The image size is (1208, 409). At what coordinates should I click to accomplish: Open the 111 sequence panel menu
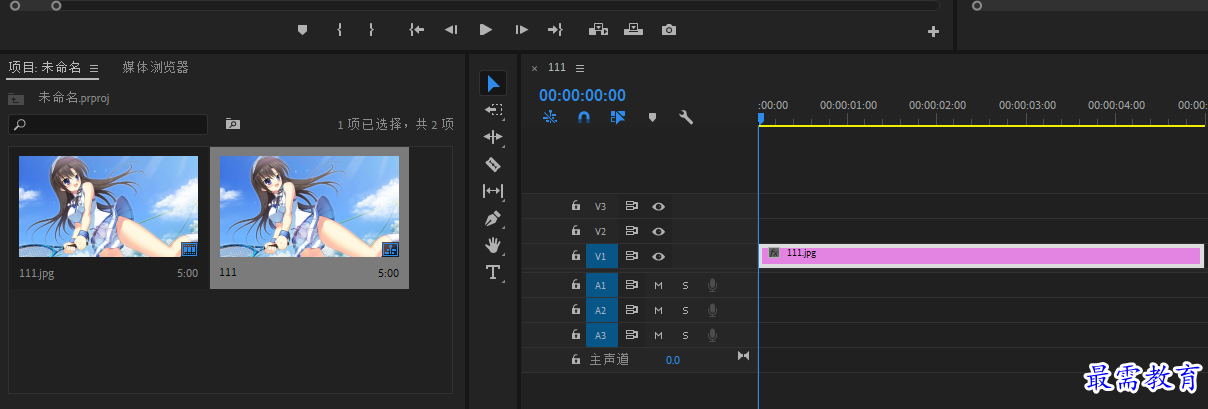[580, 68]
